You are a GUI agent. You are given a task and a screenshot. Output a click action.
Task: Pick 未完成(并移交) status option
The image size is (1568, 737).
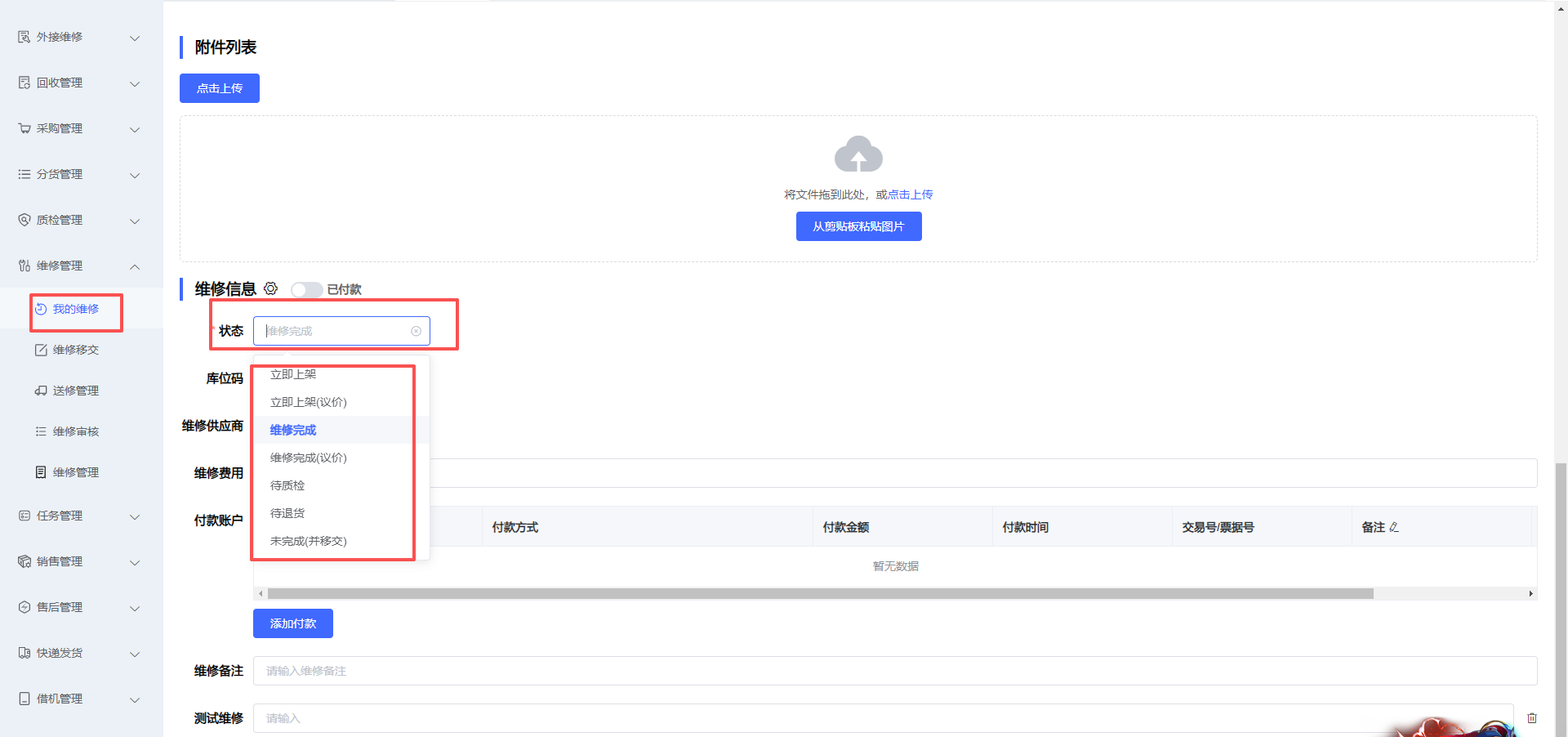(x=309, y=541)
